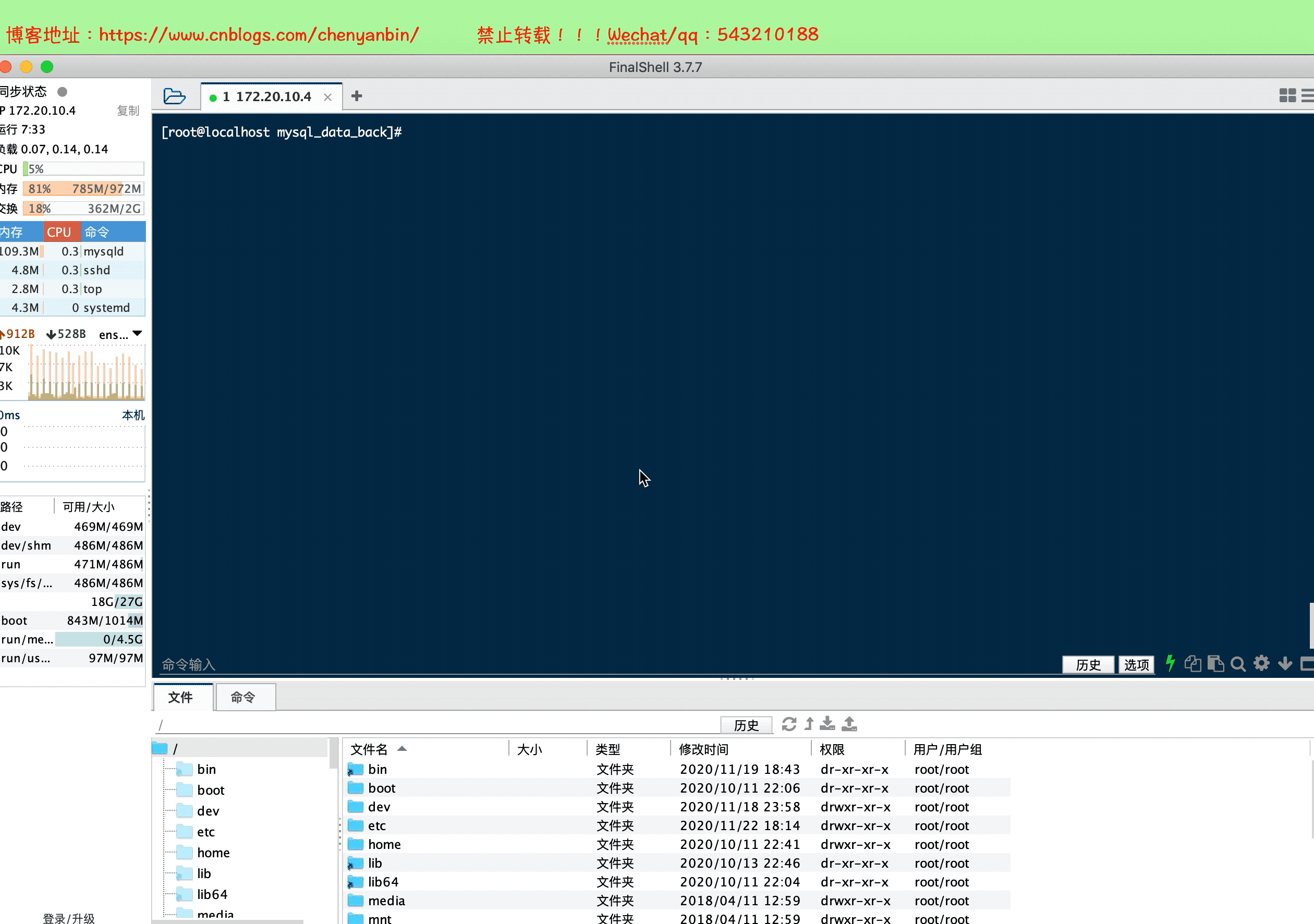Viewport: 1314px width, 924px height.
Task: Click the paste icon in terminal toolbar
Action: 1215,663
